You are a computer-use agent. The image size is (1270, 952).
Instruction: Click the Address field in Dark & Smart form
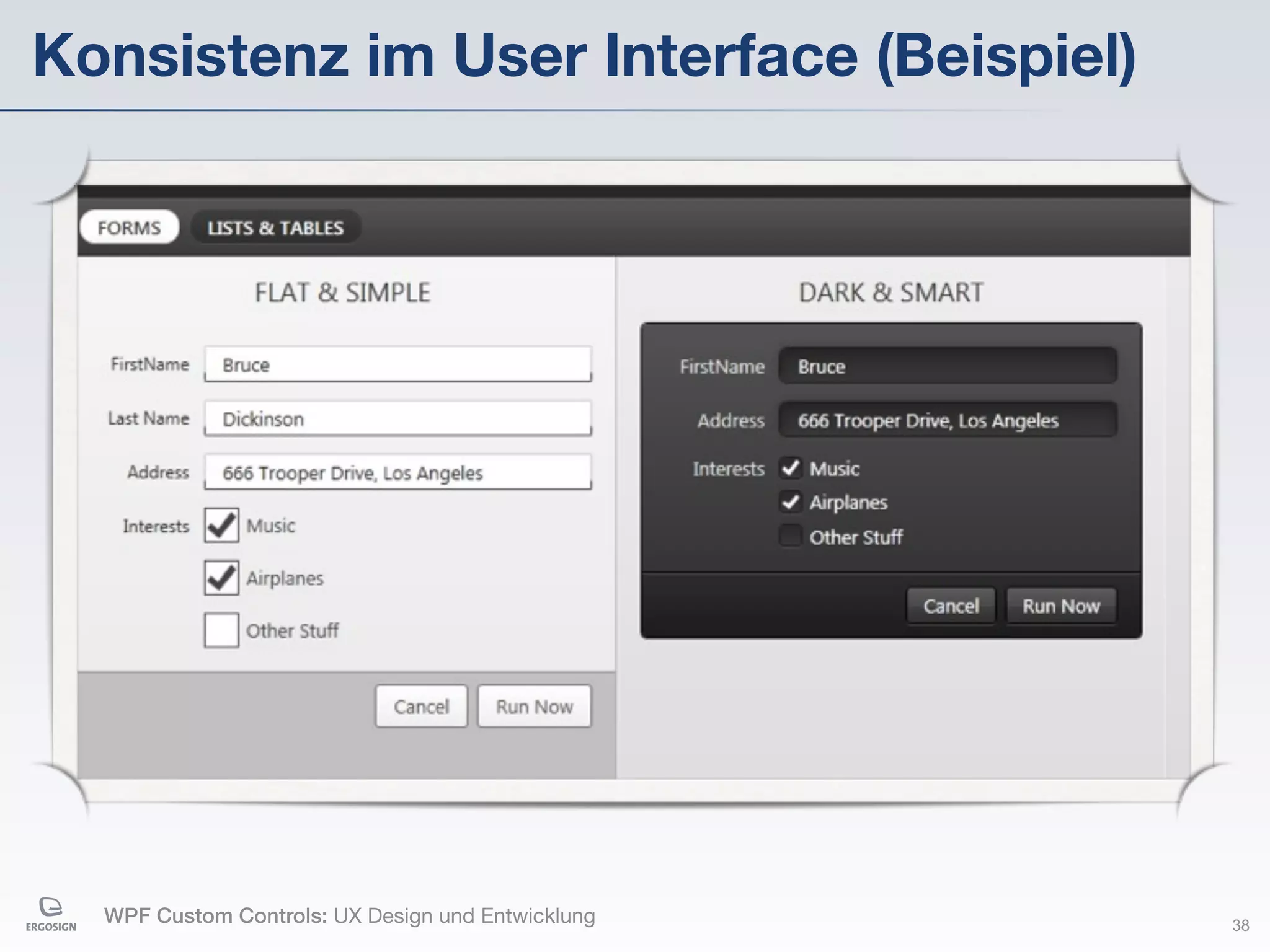coord(948,420)
